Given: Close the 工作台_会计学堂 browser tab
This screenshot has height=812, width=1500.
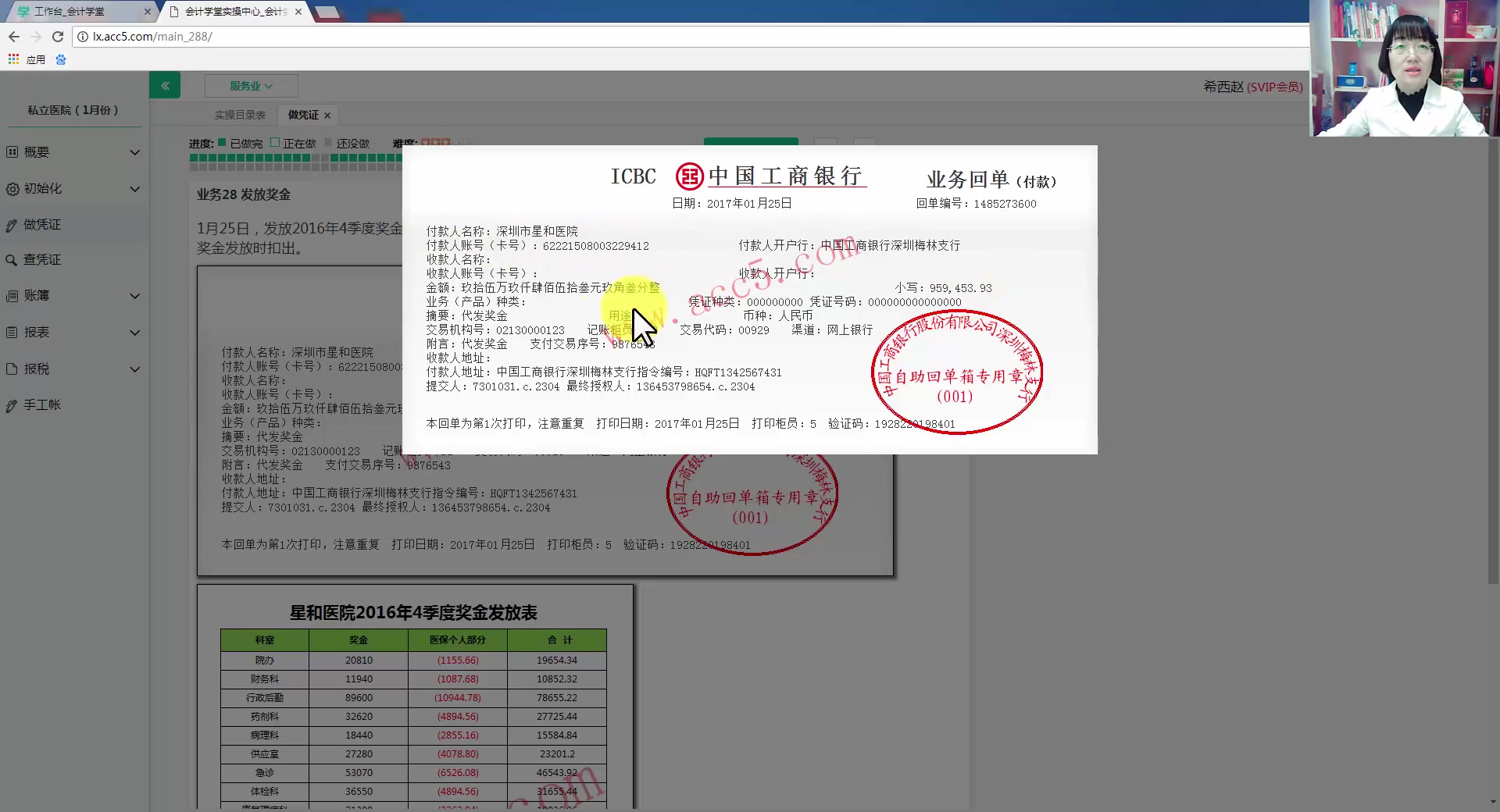Looking at the screenshot, I should click(147, 12).
